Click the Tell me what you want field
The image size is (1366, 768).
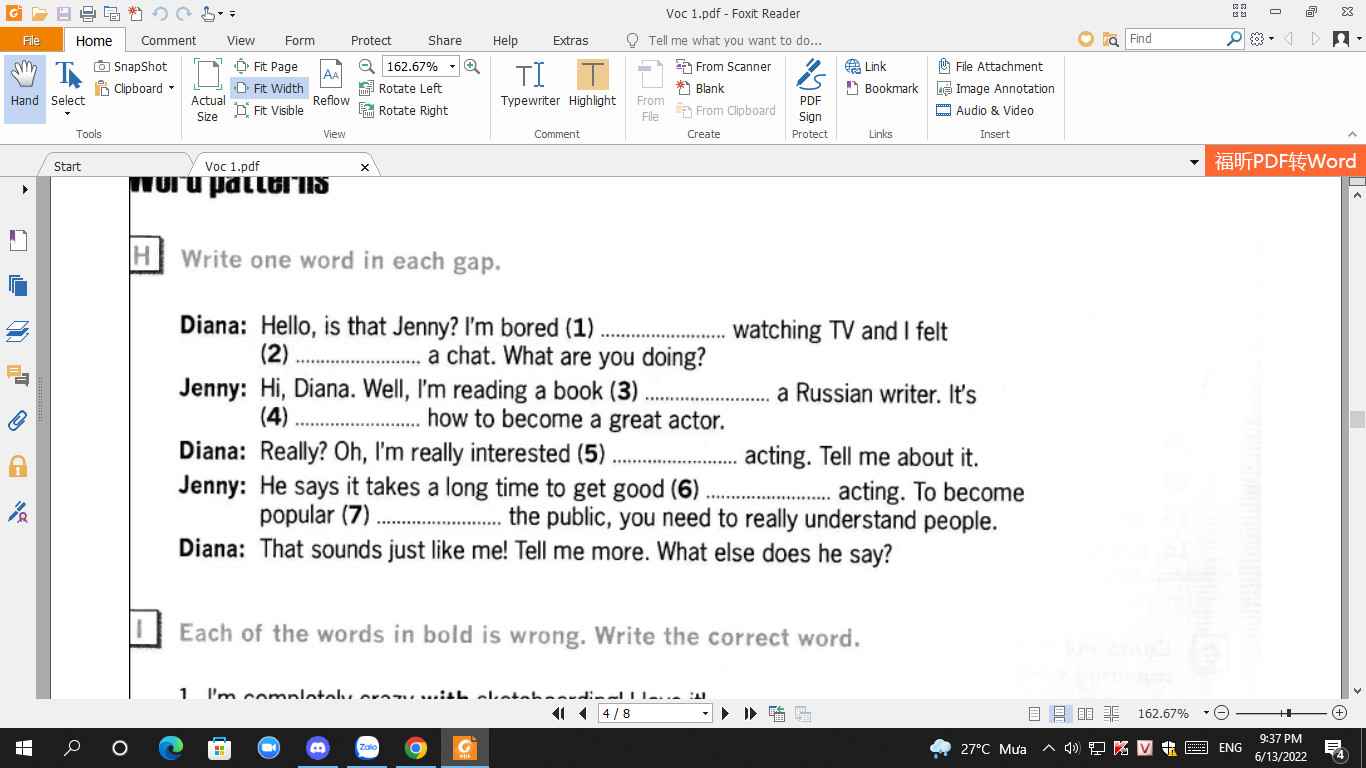tap(734, 40)
